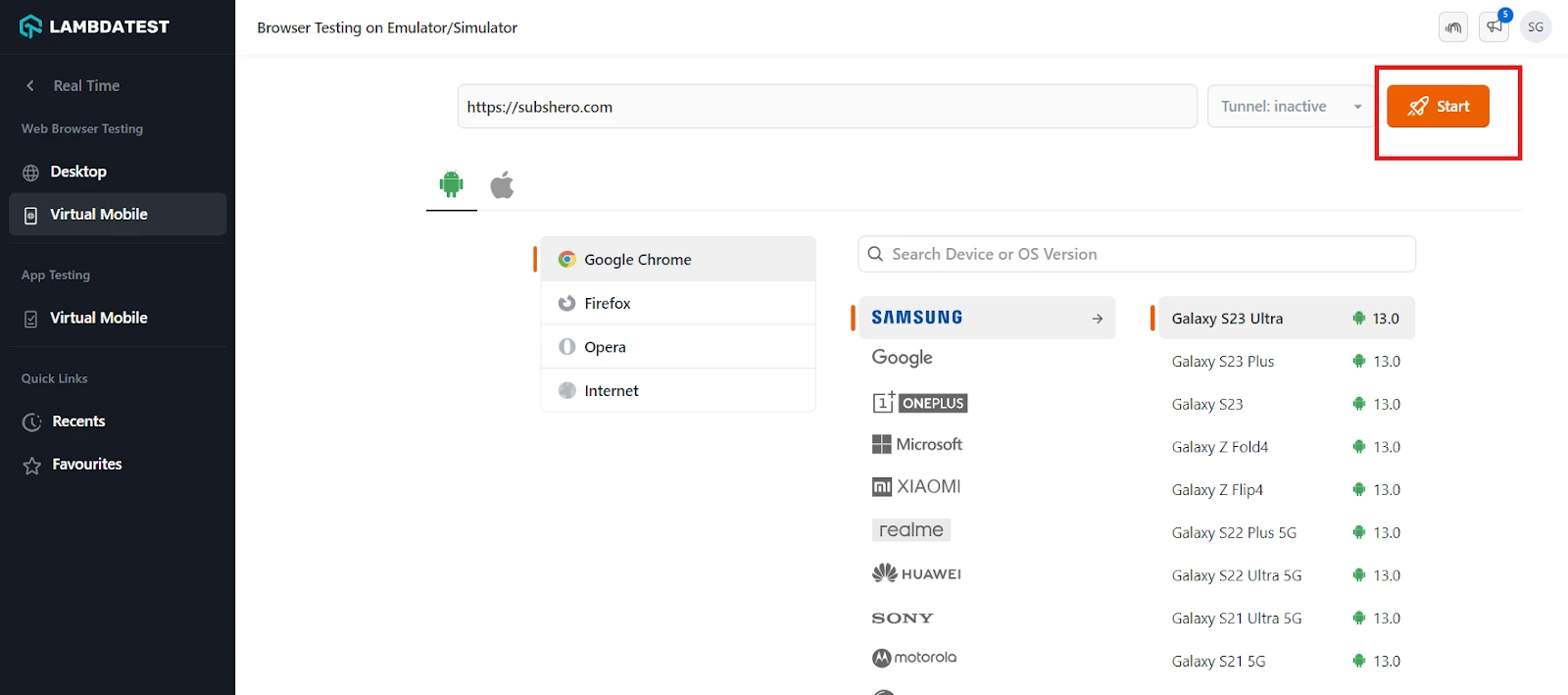Click the top-bar icon left of the megaphone
The width and height of the screenshot is (1568, 695).
tap(1453, 26)
